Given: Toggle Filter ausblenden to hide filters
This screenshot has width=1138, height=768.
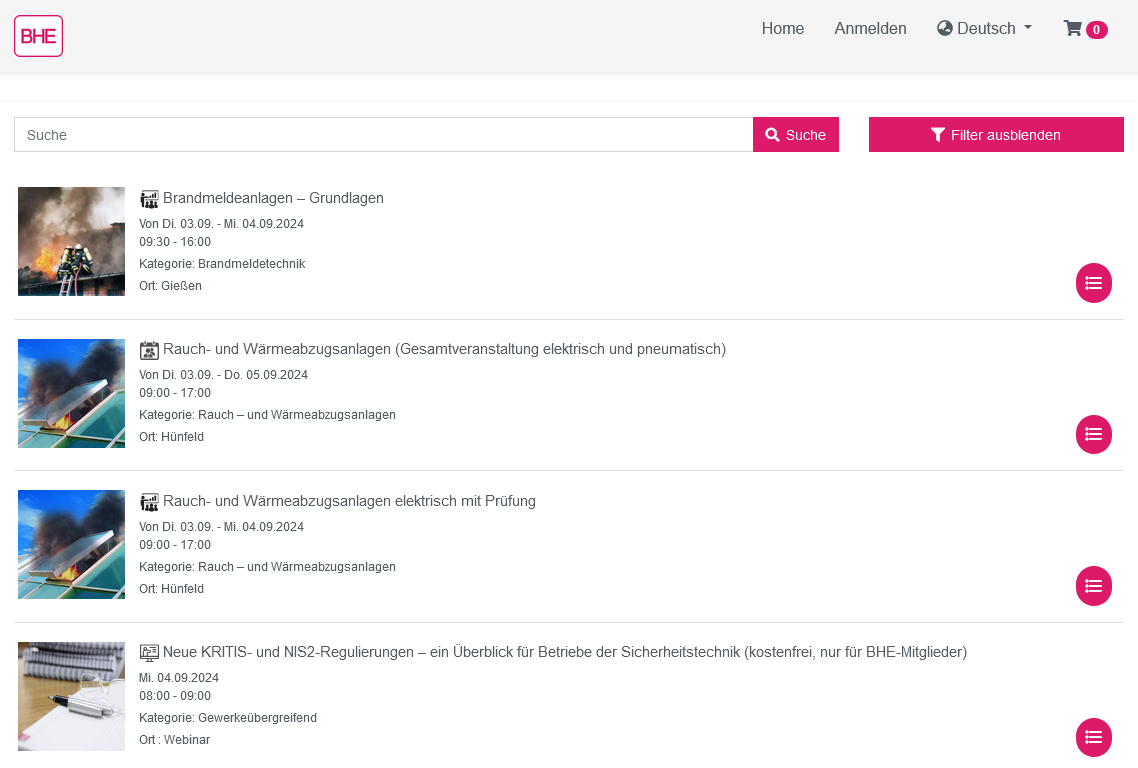Looking at the screenshot, I should point(996,134).
